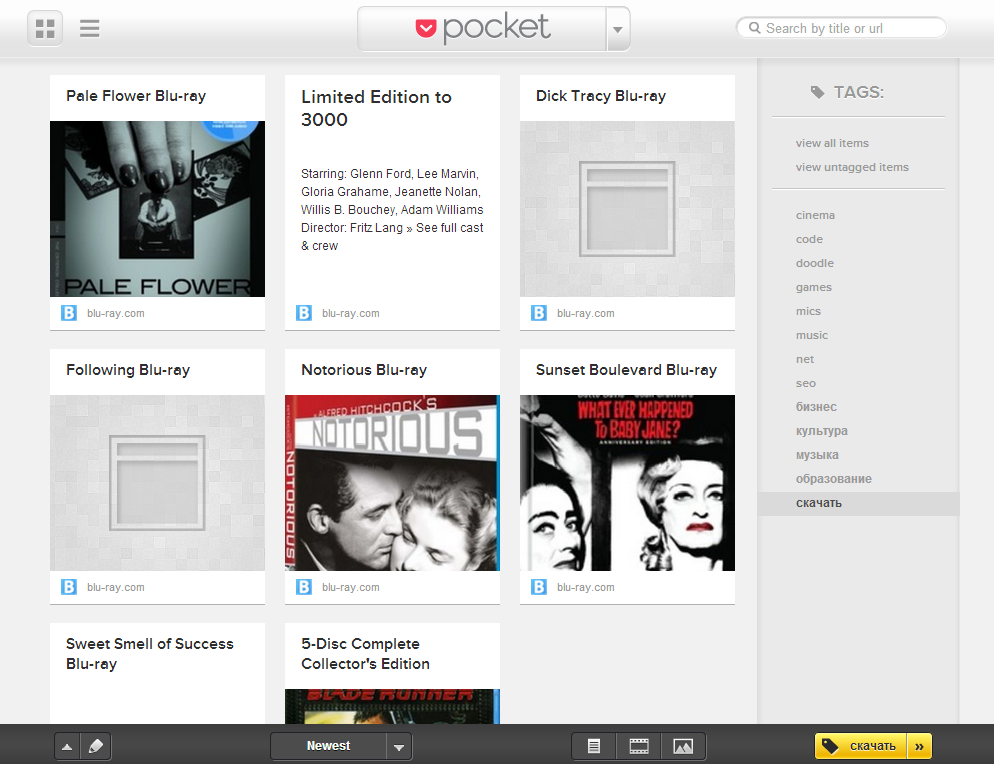Image resolution: width=994 pixels, height=764 pixels.
Task: Select the образование tag
Action: (834, 480)
